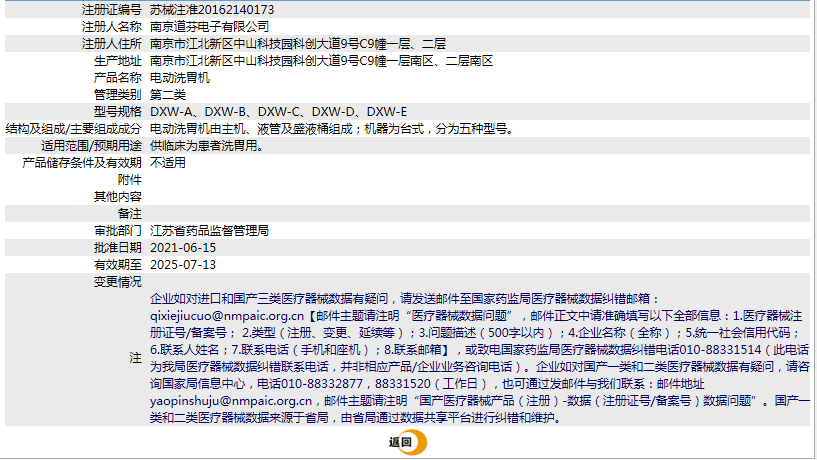
Task: Click management category value 第二类
Action: pos(168,95)
